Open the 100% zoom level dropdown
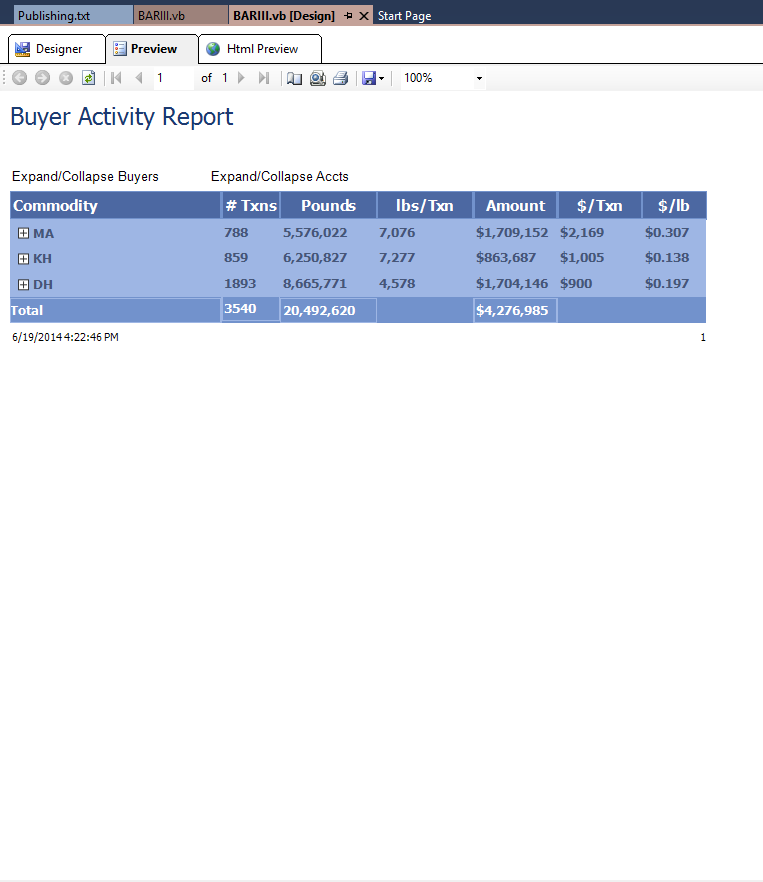The width and height of the screenshot is (763, 882). tap(479, 78)
